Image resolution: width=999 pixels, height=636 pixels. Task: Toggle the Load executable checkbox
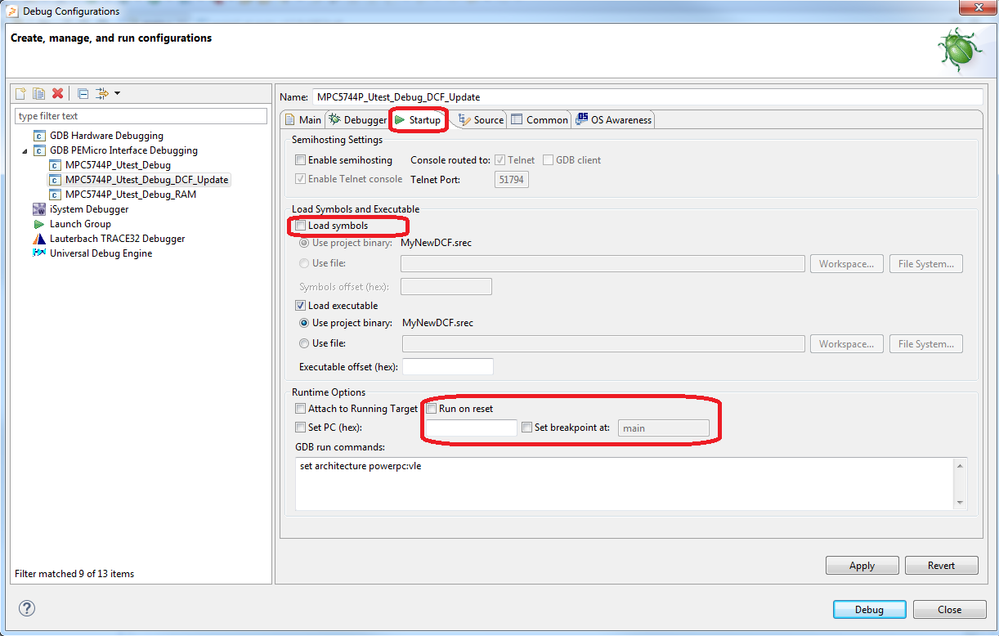[x=300, y=306]
